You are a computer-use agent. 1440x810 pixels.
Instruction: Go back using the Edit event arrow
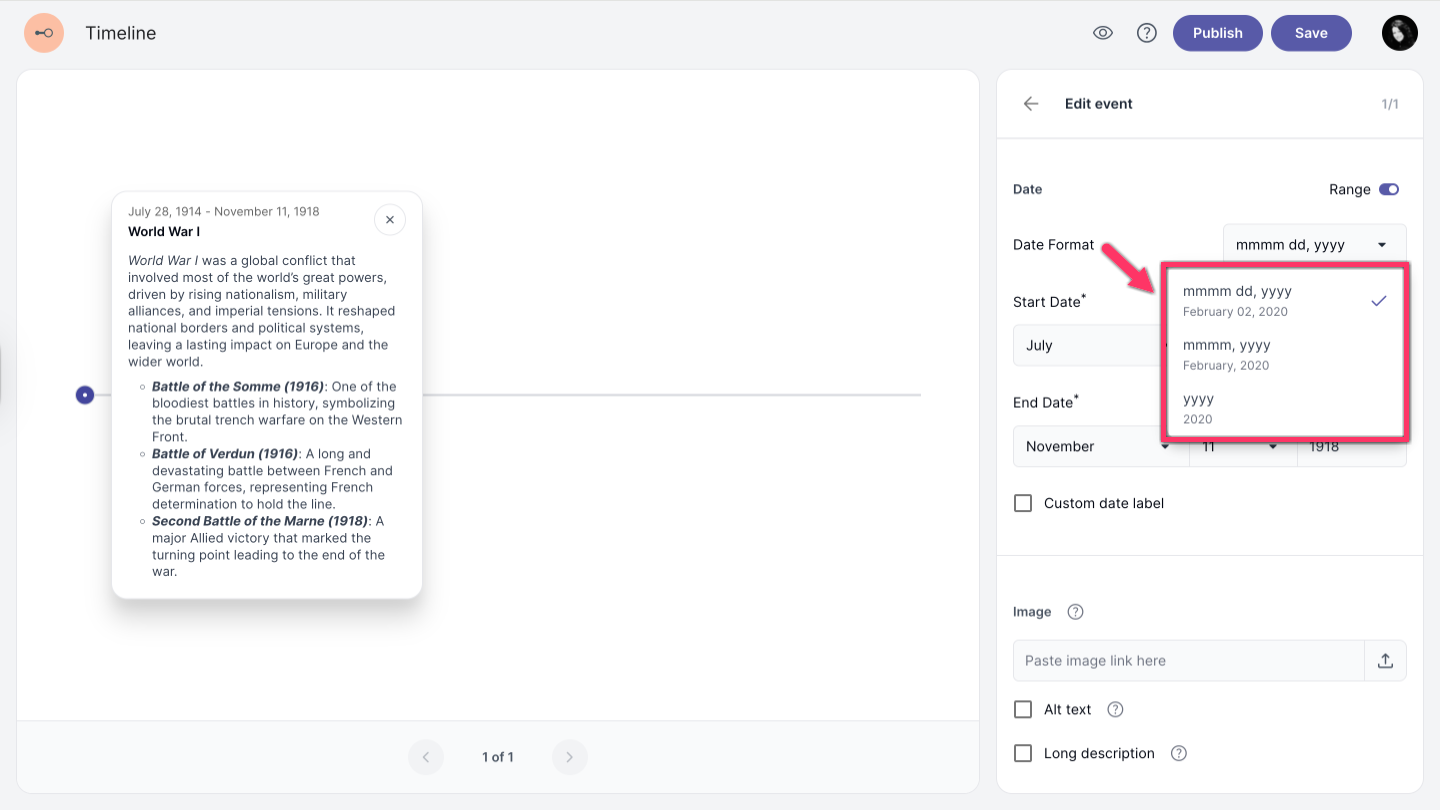click(1031, 104)
